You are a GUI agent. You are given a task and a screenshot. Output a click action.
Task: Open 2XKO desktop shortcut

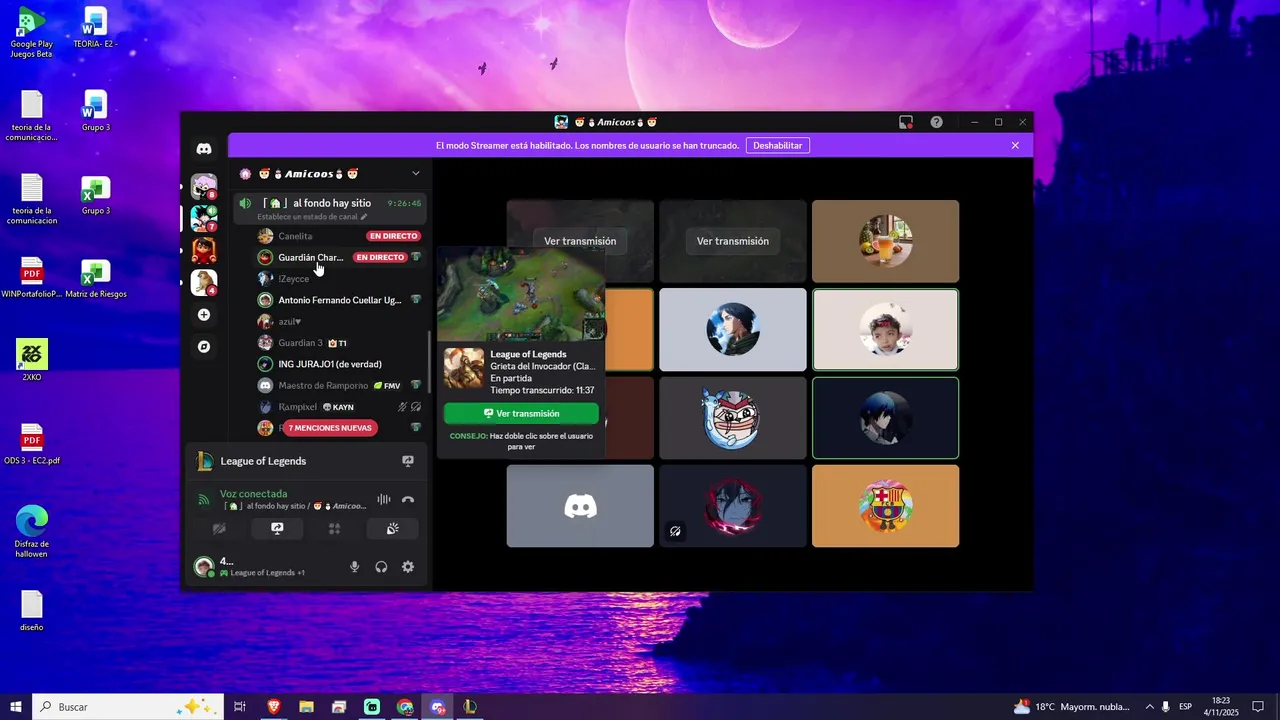31,360
